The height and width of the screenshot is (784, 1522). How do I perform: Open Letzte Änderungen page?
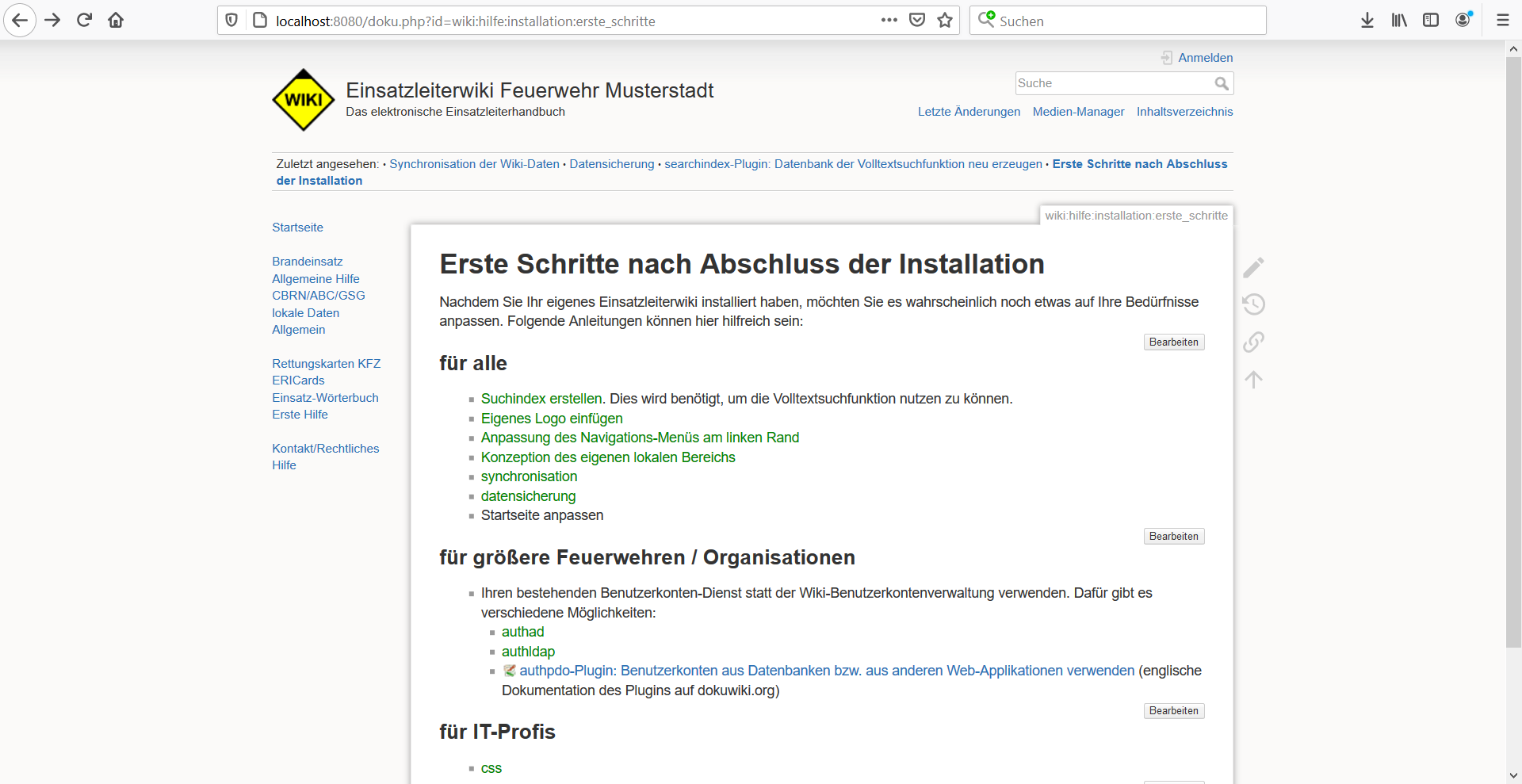[969, 112]
